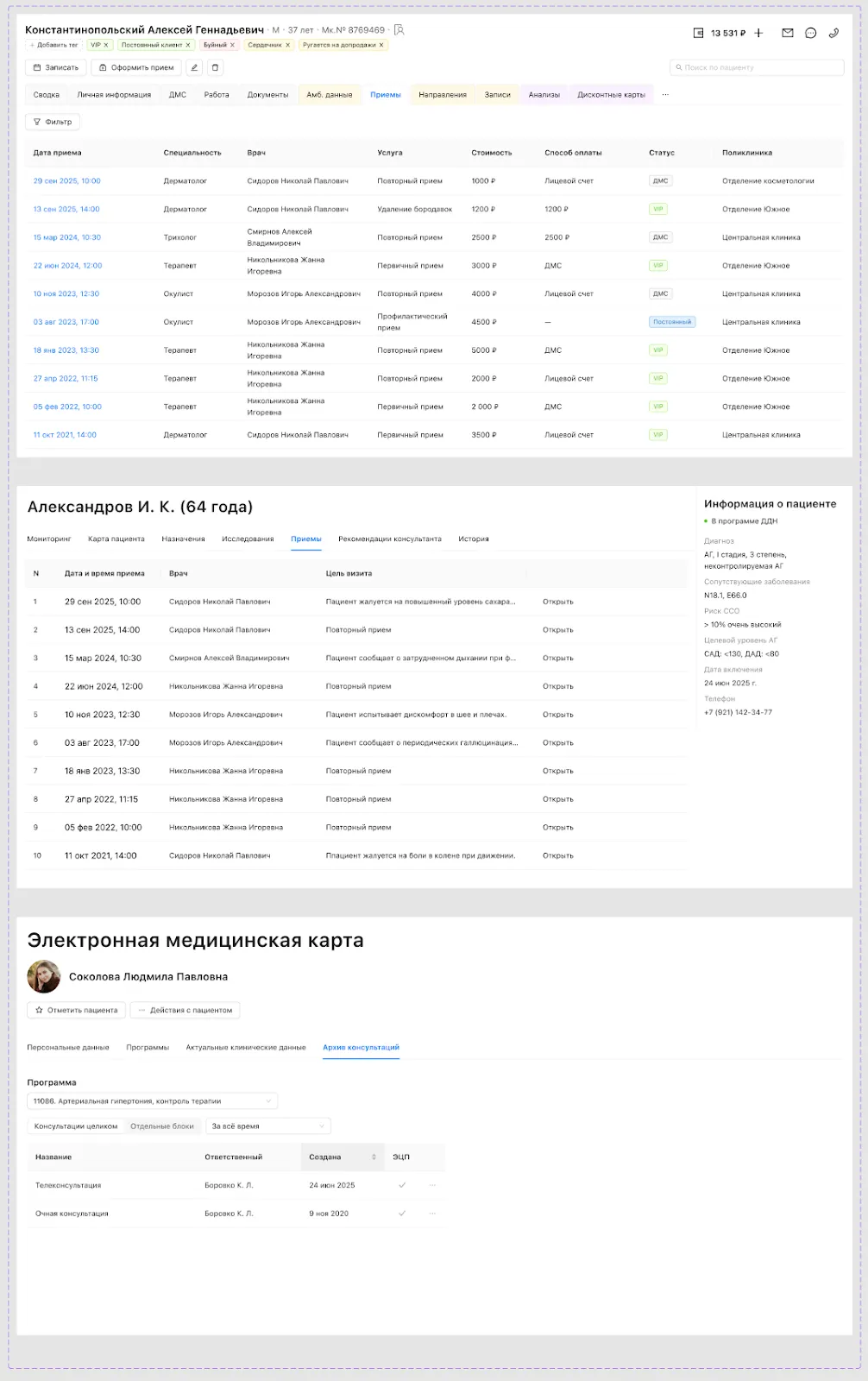
Task: Click the mail envelope icon in header
Action: 787,33
